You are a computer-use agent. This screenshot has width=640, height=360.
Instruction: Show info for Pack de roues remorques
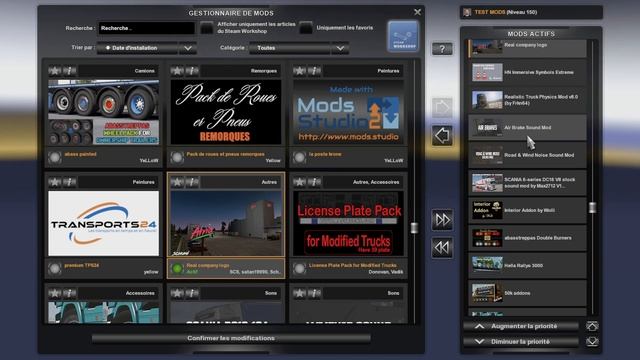point(192,71)
